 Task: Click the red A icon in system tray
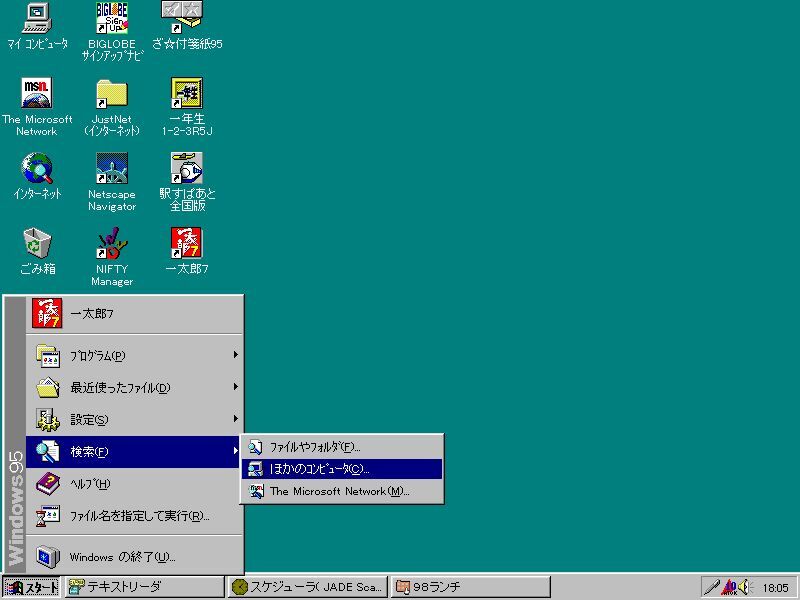coord(730,588)
